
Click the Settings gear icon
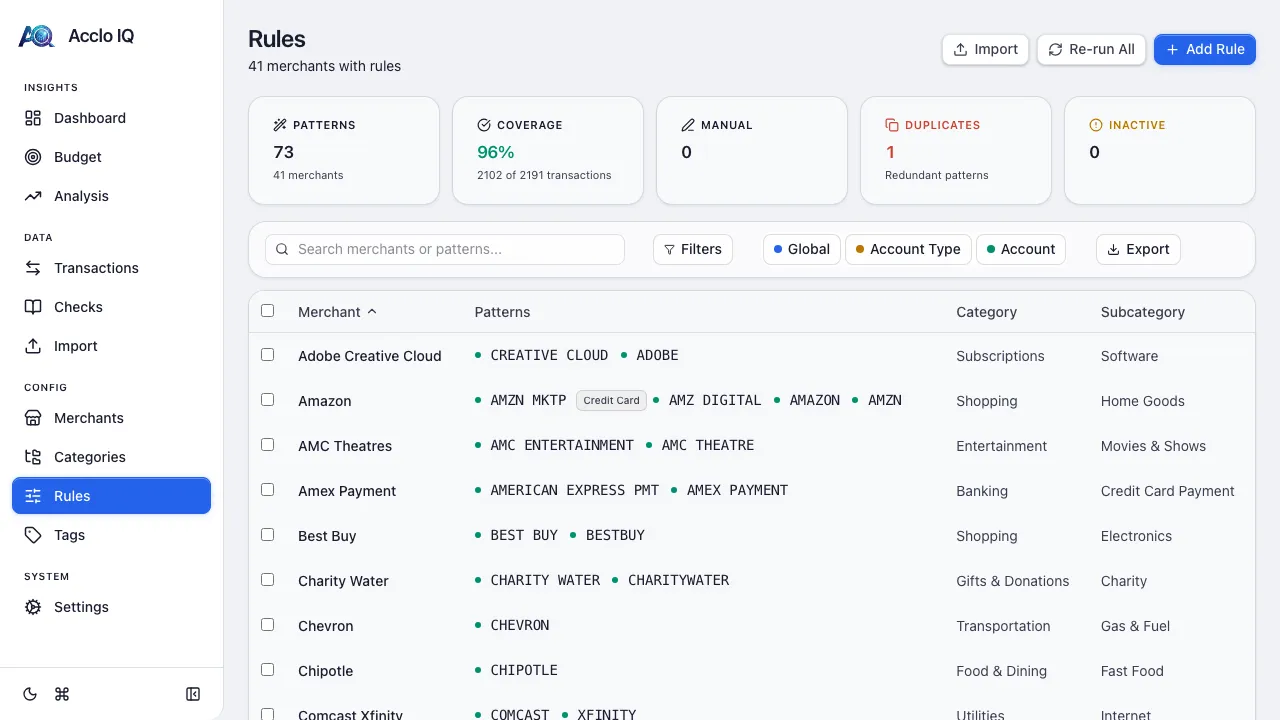[x=33, y=607]
